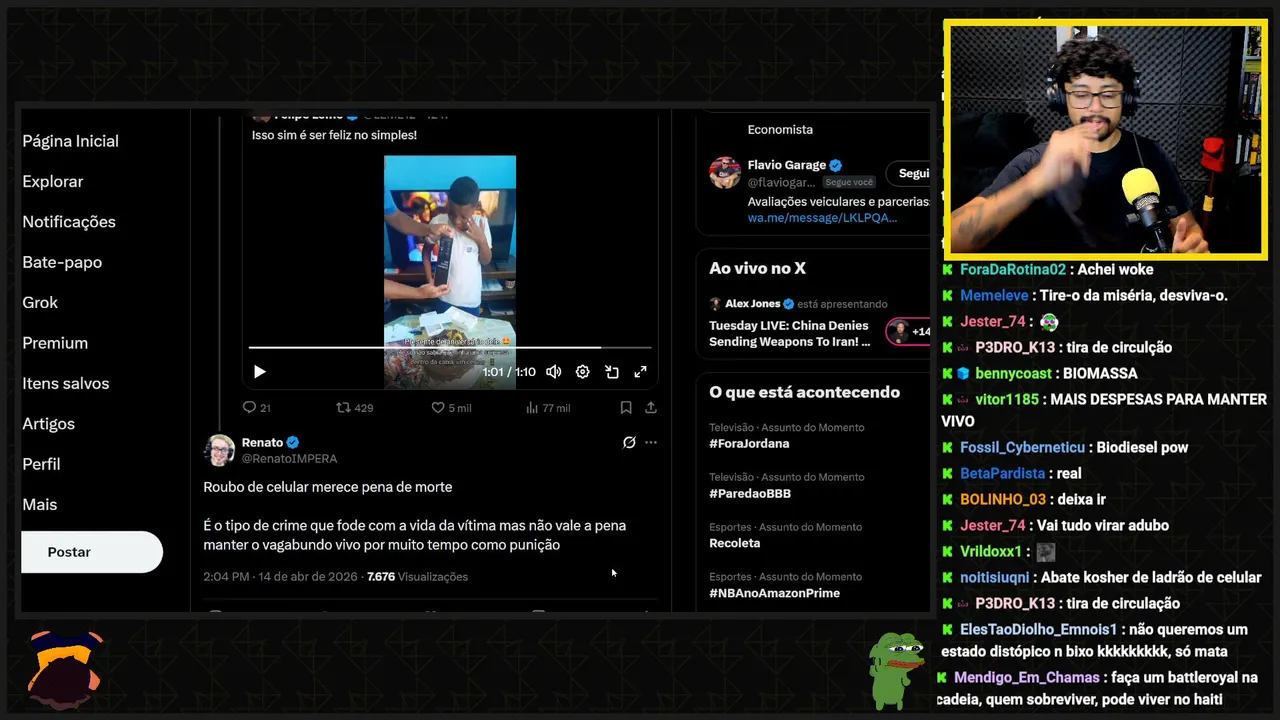
Task: Bookmark the video tweet
Action: point(625,408)
